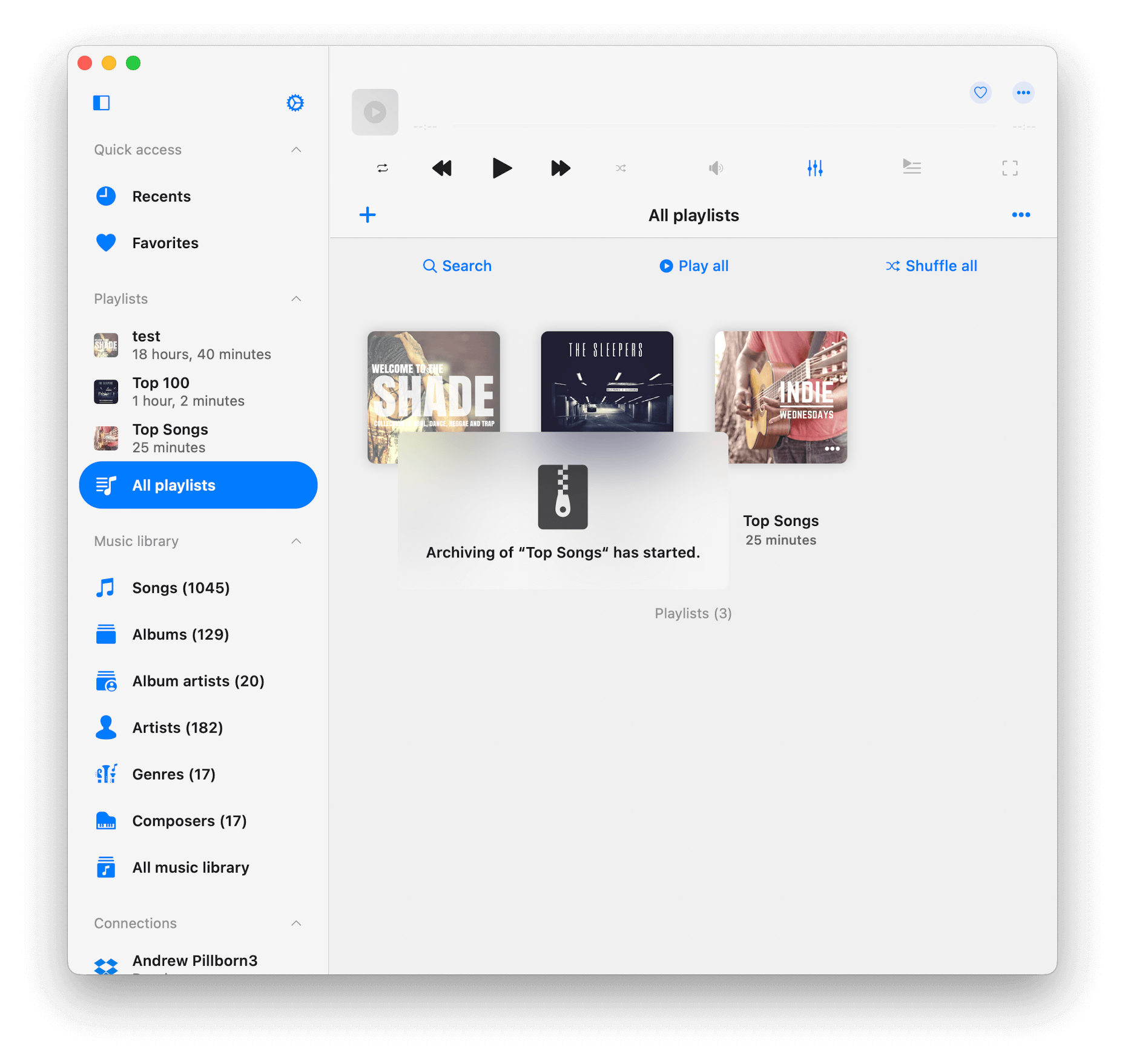Viewport: 1125px width, 1064px height.
Task: Hide the sidebar with panel toggle
Action: coord(101,103)
